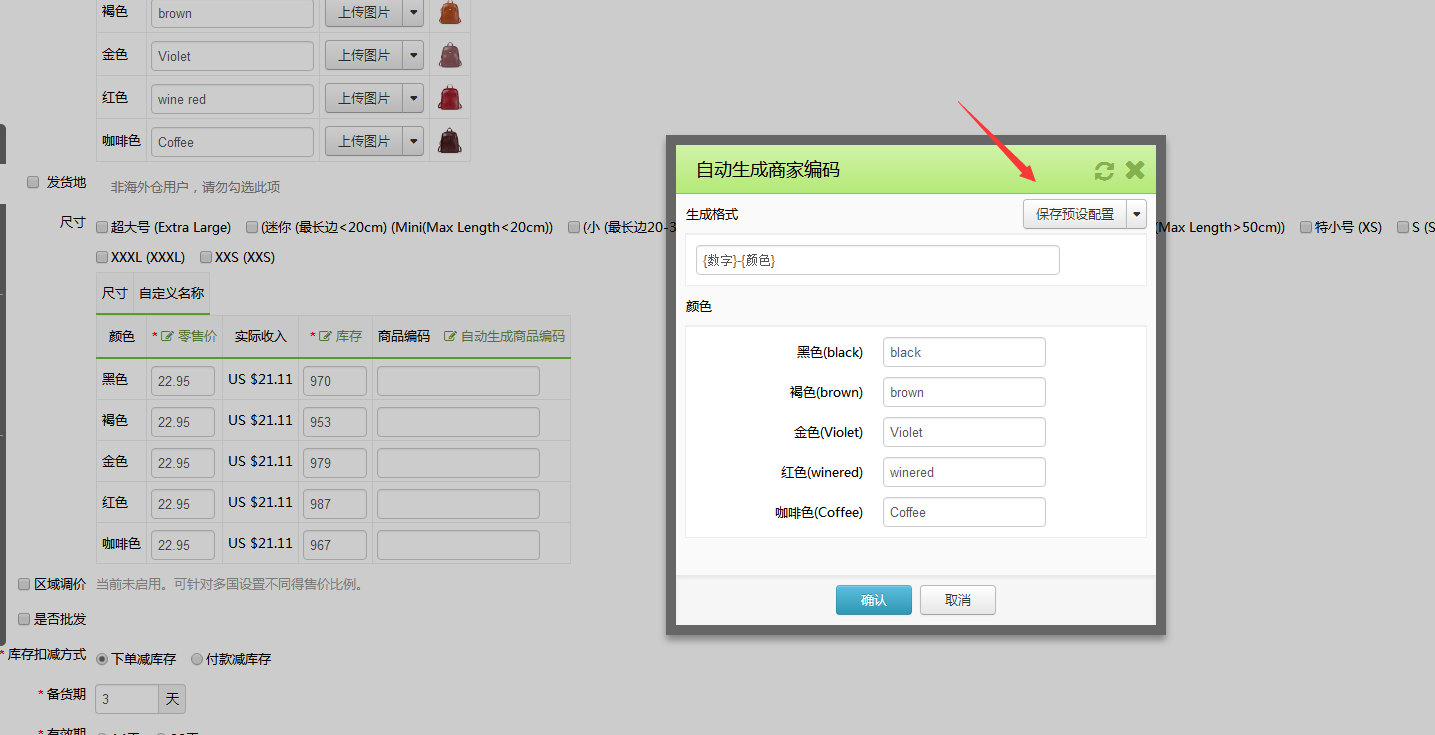The height and width of the screenshot is (735, 1435).
Task: Enable the 区域调价 checkbox
Action: pos(24,584)
